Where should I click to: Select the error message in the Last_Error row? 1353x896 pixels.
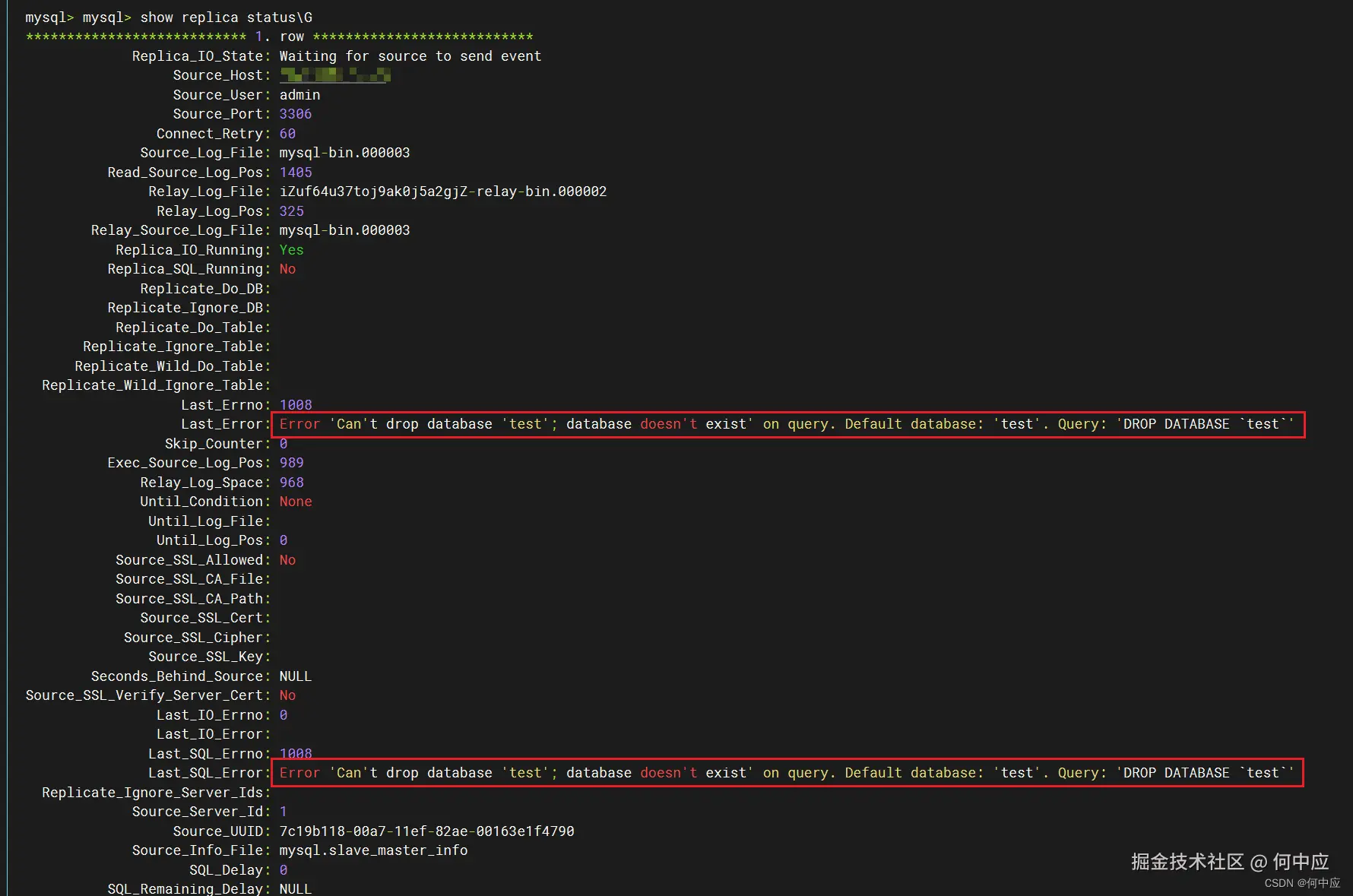coord(787,424)
